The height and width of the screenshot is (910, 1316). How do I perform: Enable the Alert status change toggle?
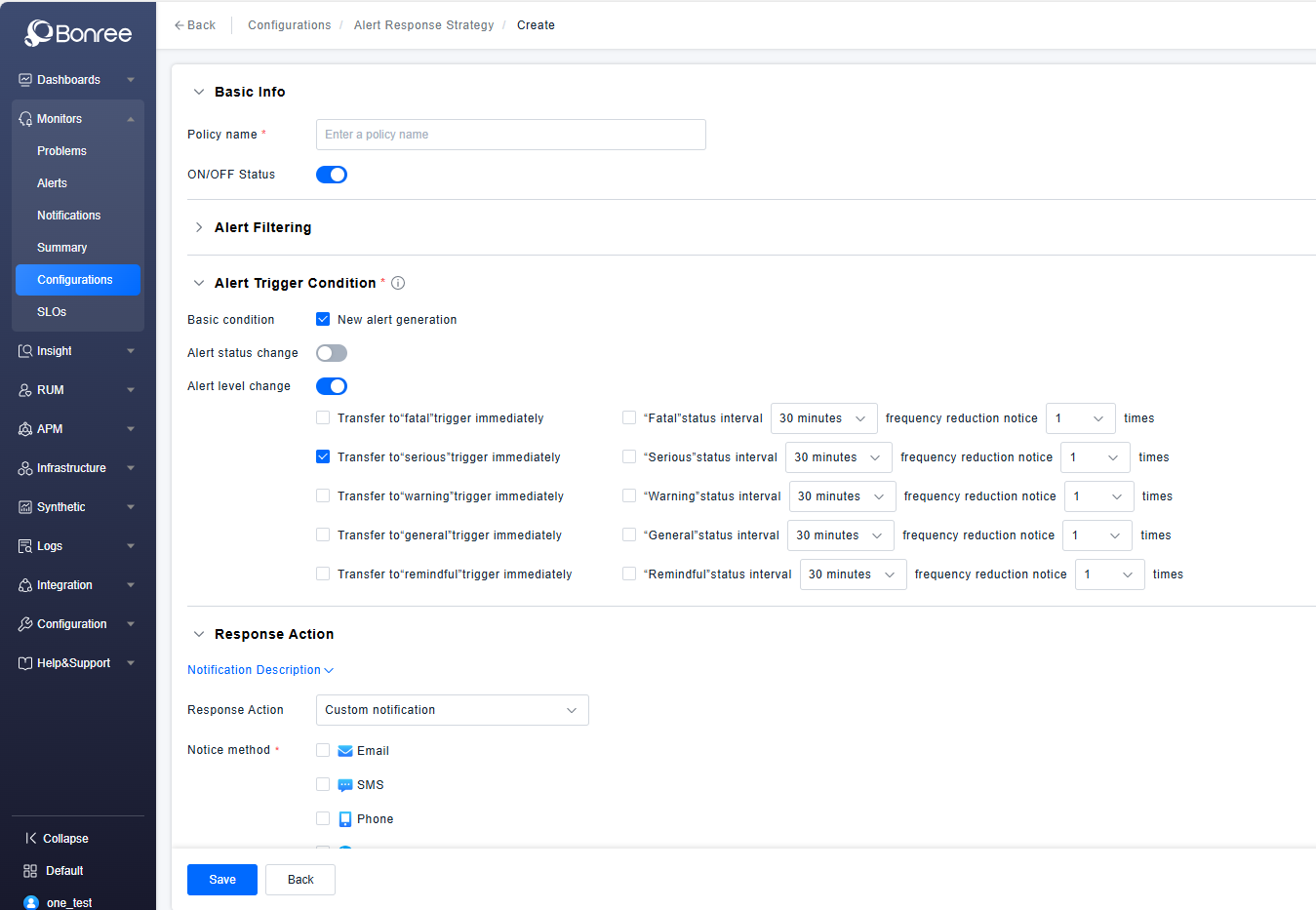(332, 353)
